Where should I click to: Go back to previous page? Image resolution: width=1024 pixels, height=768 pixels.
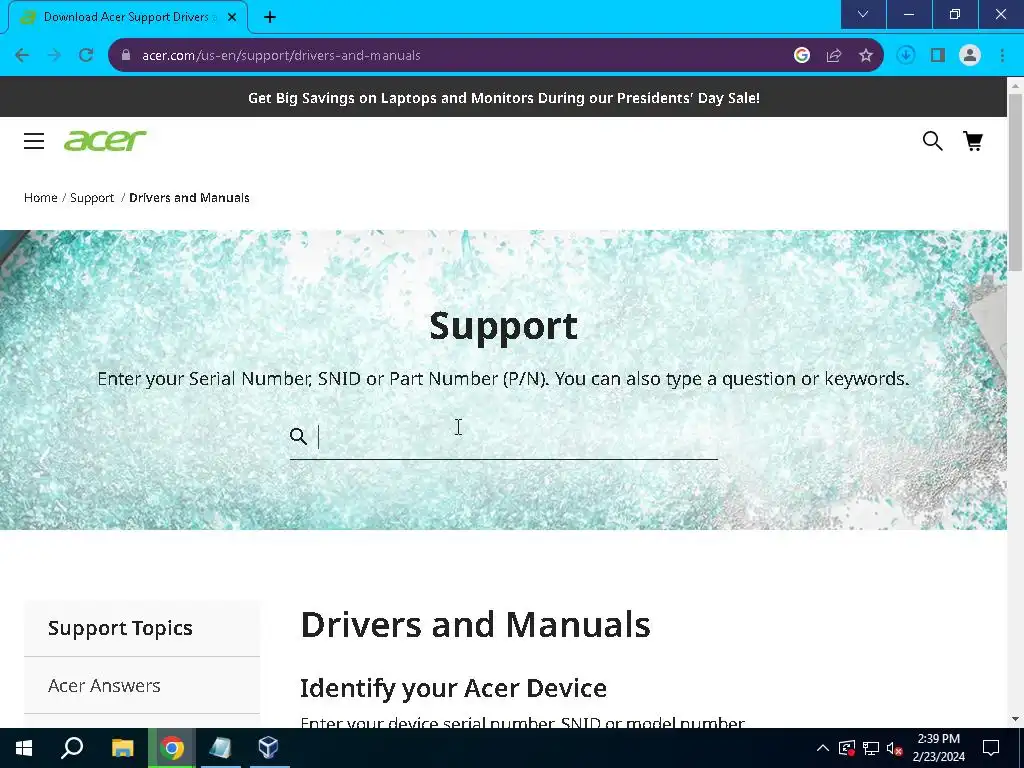(x=22, y=56)
